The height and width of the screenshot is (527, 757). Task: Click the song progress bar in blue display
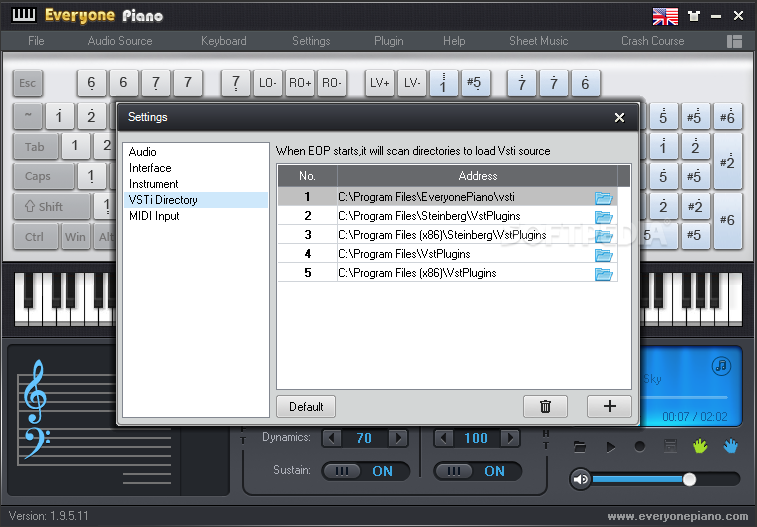pos(686,398)
